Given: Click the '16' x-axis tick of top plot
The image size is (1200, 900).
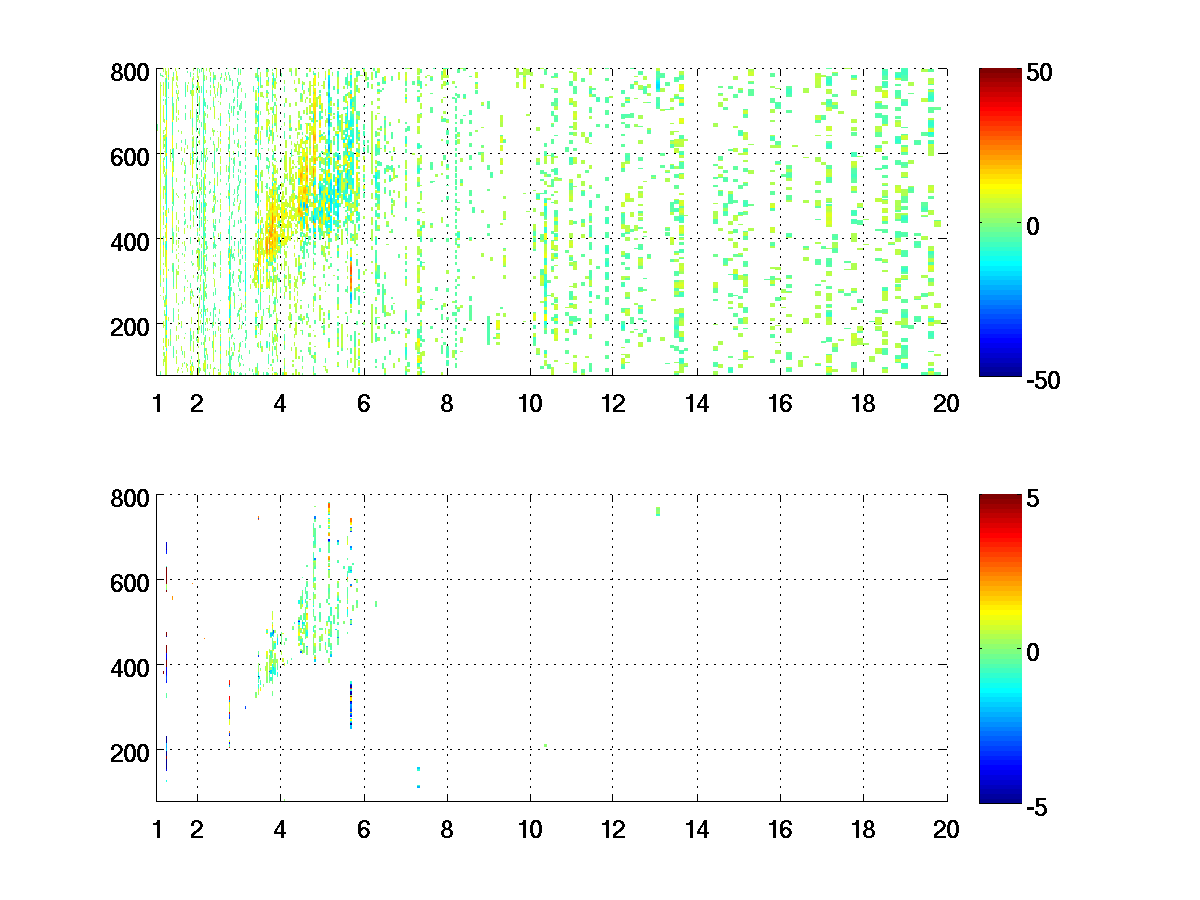Looking at the screenshot, I should tap(780, 404).
